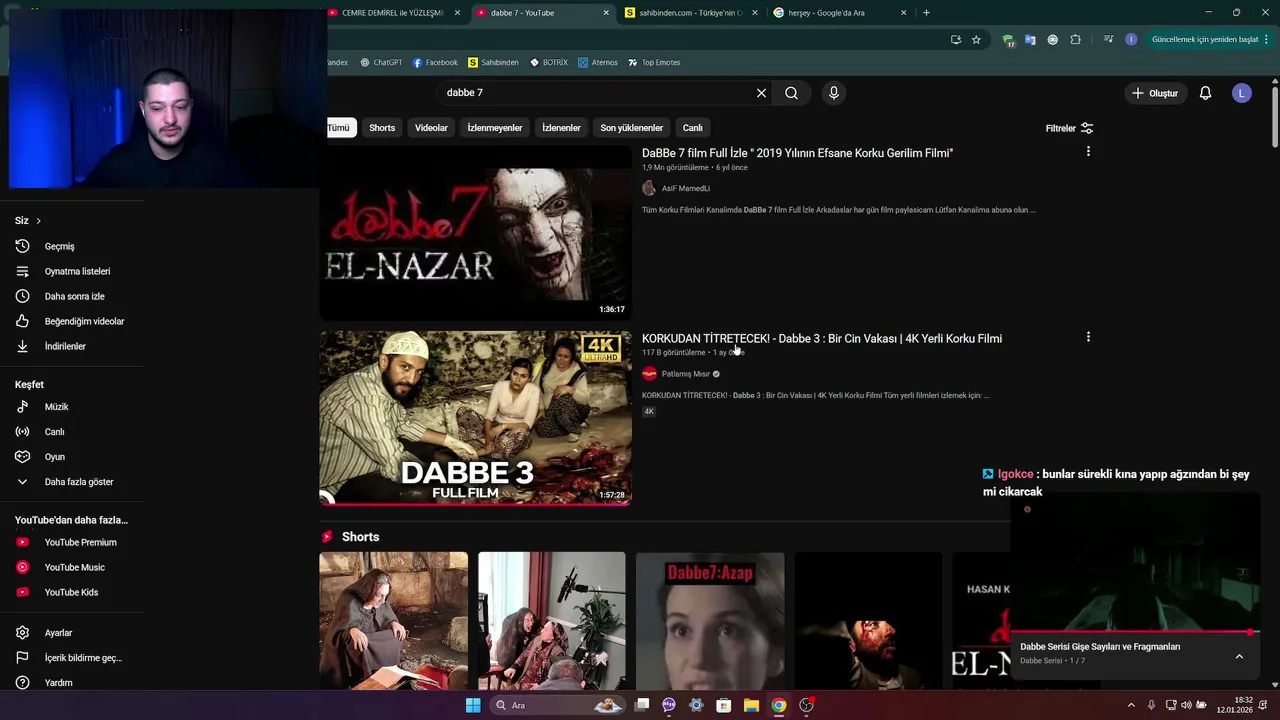Screen dimensions: 1280x720
Task: Open Beğendiğim videolar in sidebar
Action: point(84,321)
